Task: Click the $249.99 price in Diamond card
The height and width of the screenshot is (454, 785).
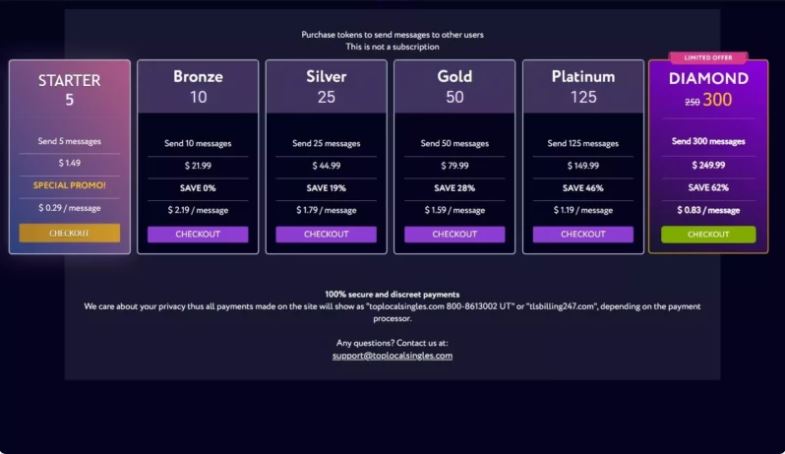Action: click(708, 165)
